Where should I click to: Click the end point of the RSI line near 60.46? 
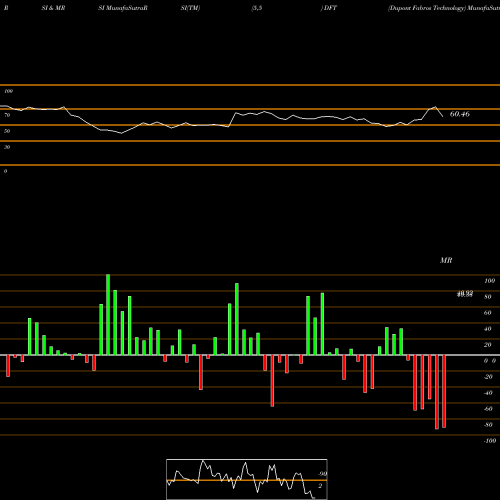(x=443, y=116)
